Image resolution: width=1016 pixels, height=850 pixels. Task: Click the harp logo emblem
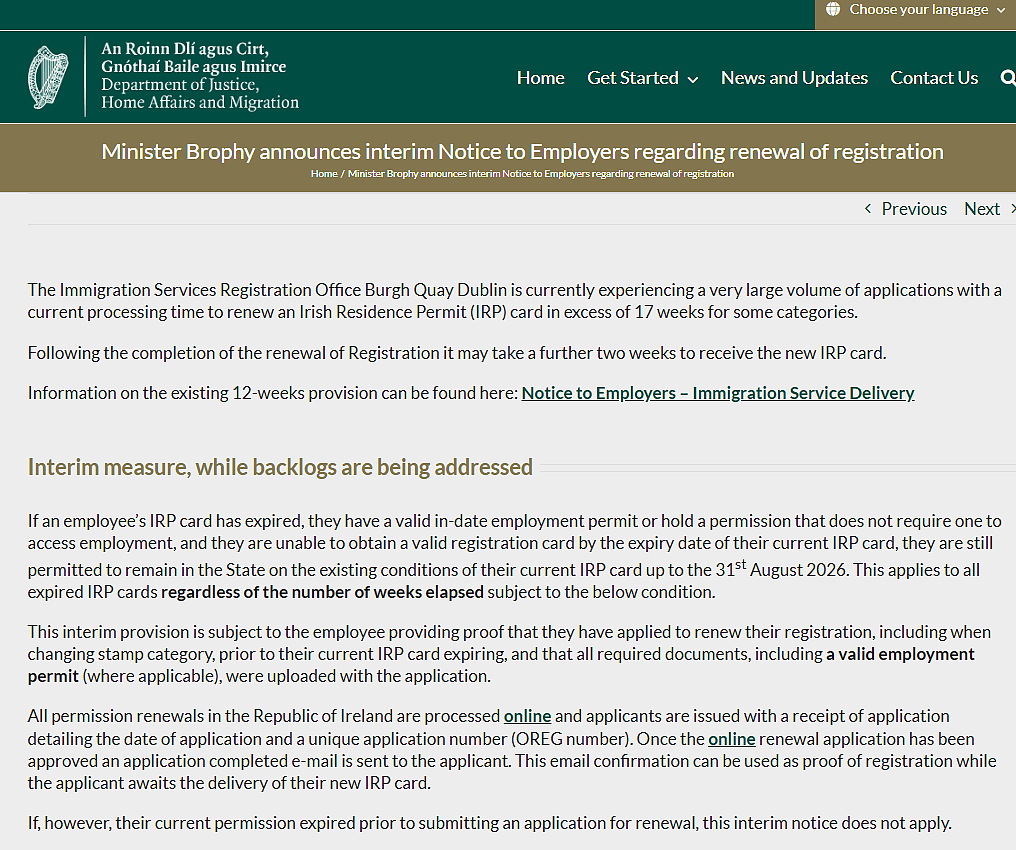[49, 76]
